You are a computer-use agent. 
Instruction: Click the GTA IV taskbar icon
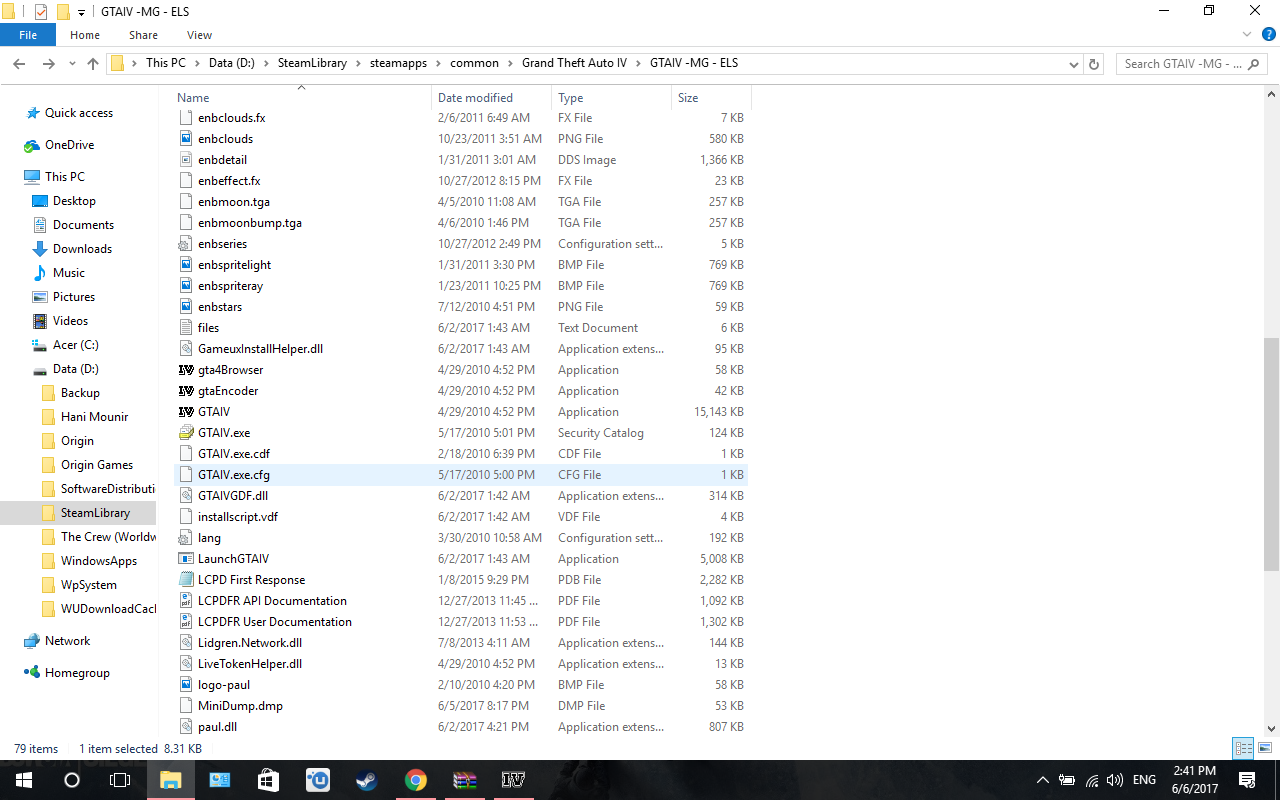(x=514, y=780)
